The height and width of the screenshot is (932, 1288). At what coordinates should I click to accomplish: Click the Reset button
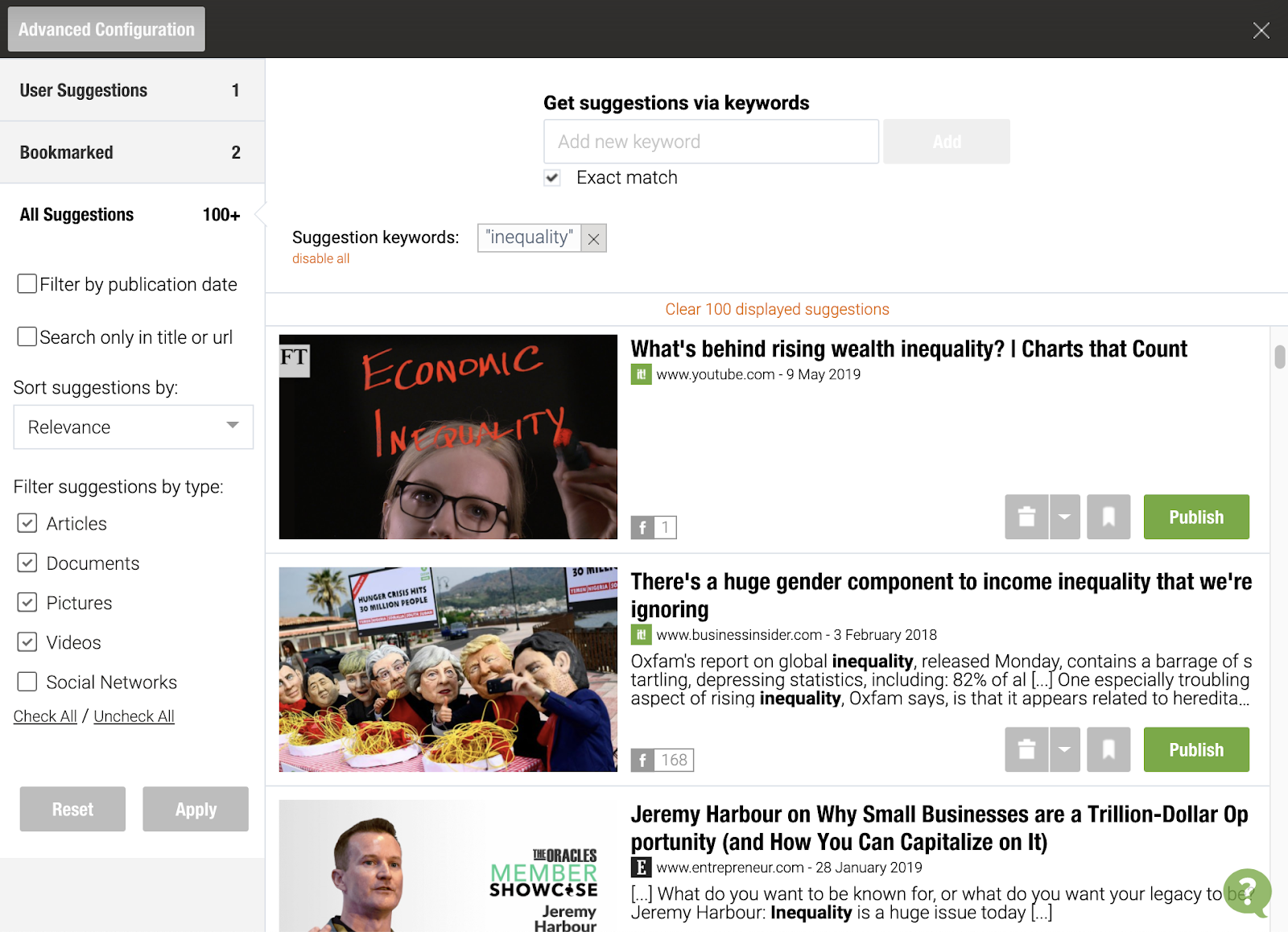point(72,809)
